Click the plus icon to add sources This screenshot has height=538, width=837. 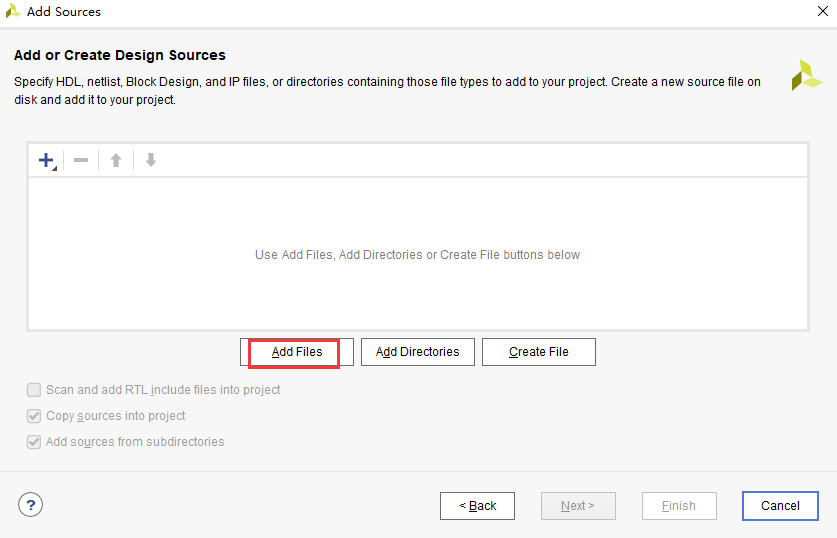(x=46, y=160)
